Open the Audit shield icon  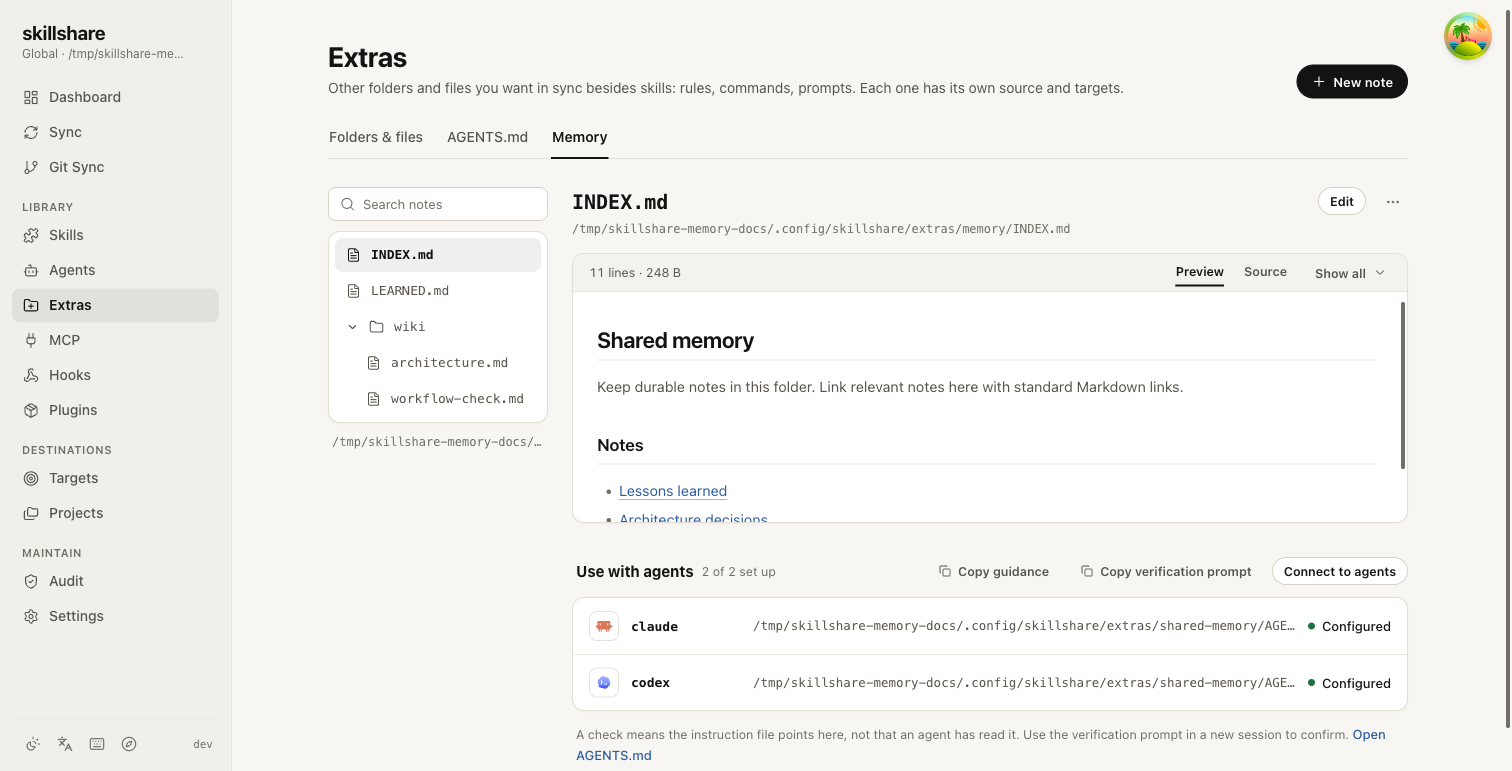pos(31,581)
